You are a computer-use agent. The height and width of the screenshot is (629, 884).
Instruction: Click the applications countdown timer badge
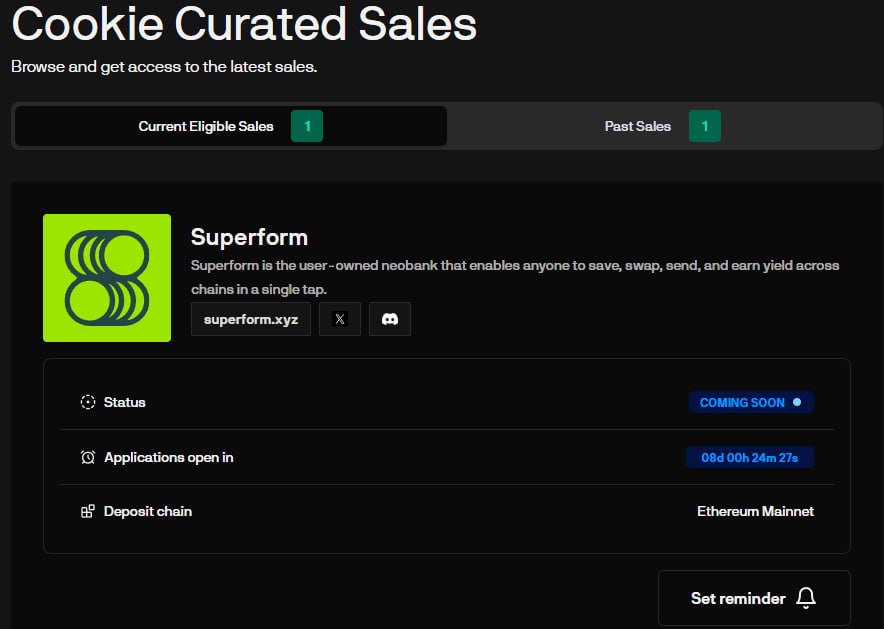750,457
